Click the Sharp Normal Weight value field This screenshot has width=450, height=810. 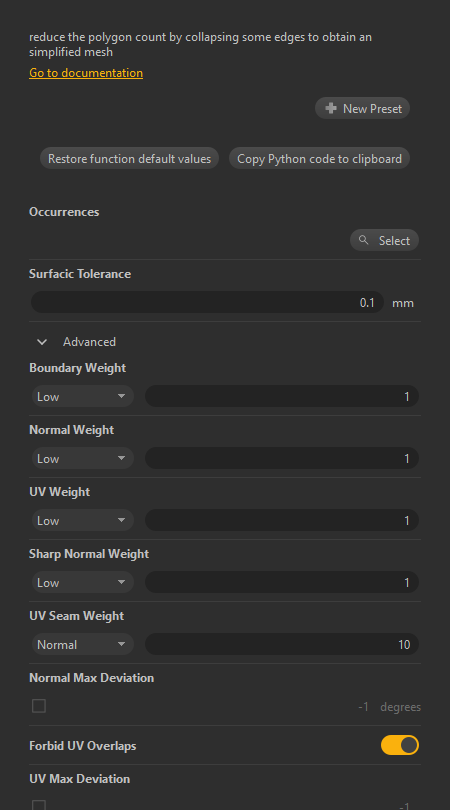(x=282, y=582)
